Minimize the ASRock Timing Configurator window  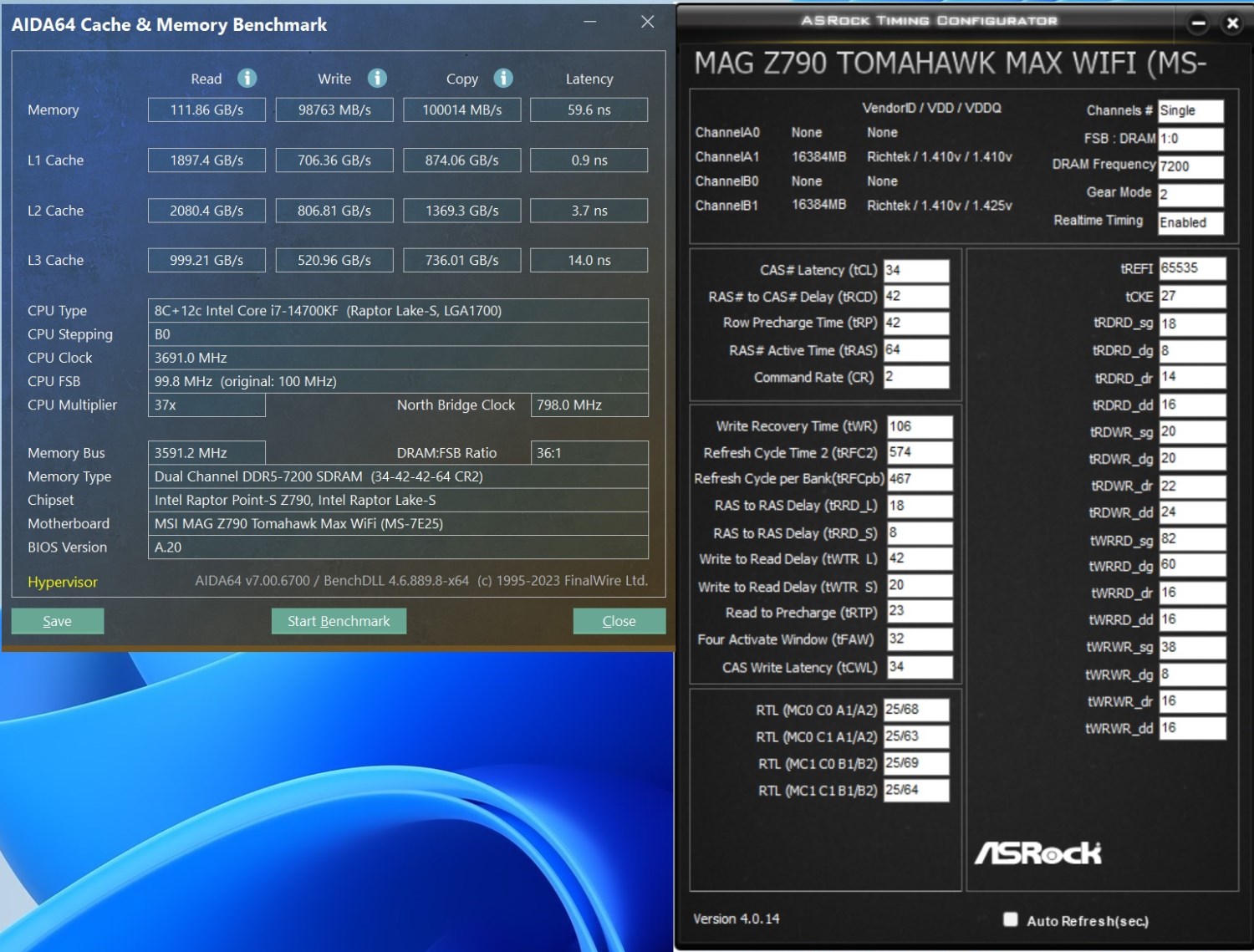[1198, 23]
